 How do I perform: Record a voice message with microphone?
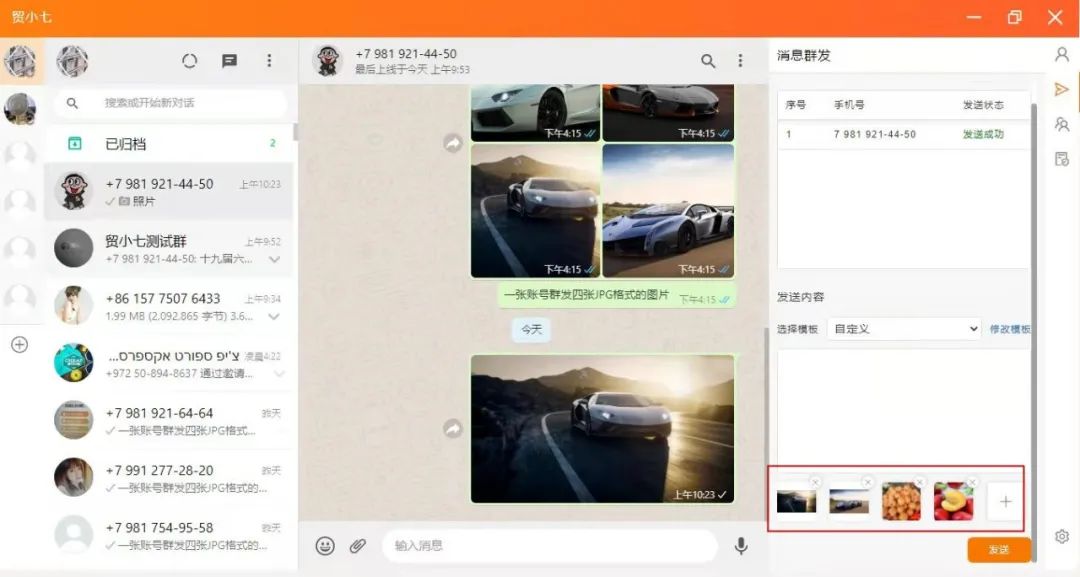coord(741,546)
